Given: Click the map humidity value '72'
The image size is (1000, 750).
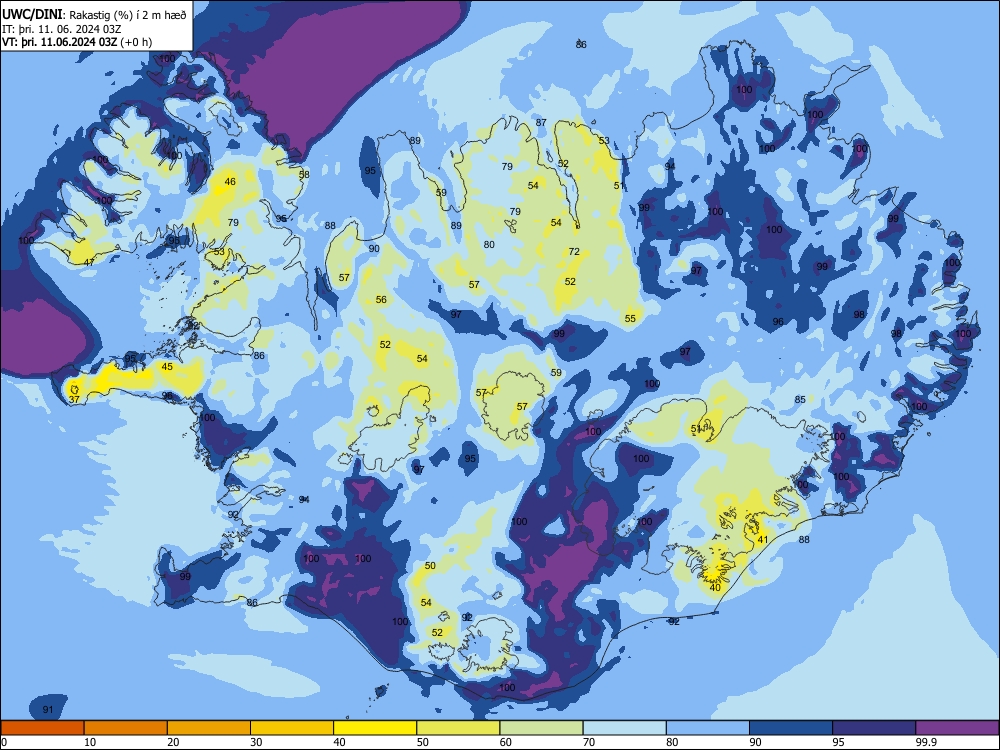Looking at the screenshot, I should tap(574, 252).
